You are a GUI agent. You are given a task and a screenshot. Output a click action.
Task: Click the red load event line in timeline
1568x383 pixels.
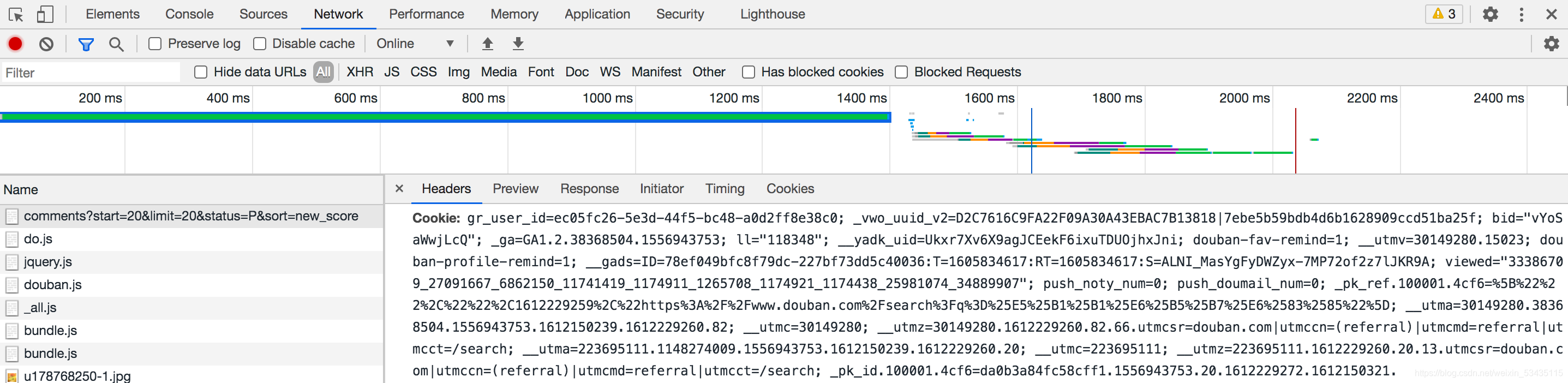pyautogui.click(x=1295, y=141)
